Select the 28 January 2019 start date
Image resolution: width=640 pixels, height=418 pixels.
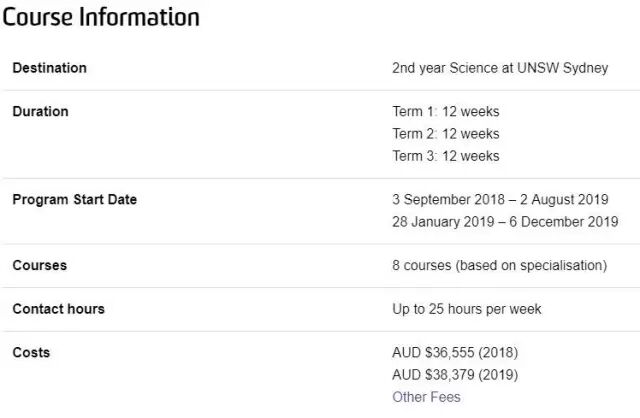[x=442, y=222]
